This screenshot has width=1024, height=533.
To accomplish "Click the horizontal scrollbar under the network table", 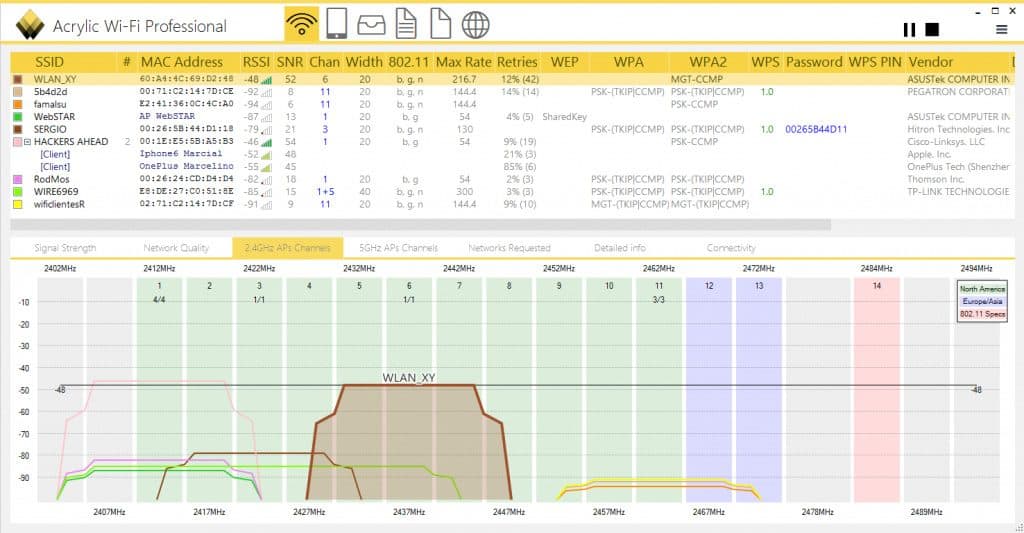I will tap(421, 225).
